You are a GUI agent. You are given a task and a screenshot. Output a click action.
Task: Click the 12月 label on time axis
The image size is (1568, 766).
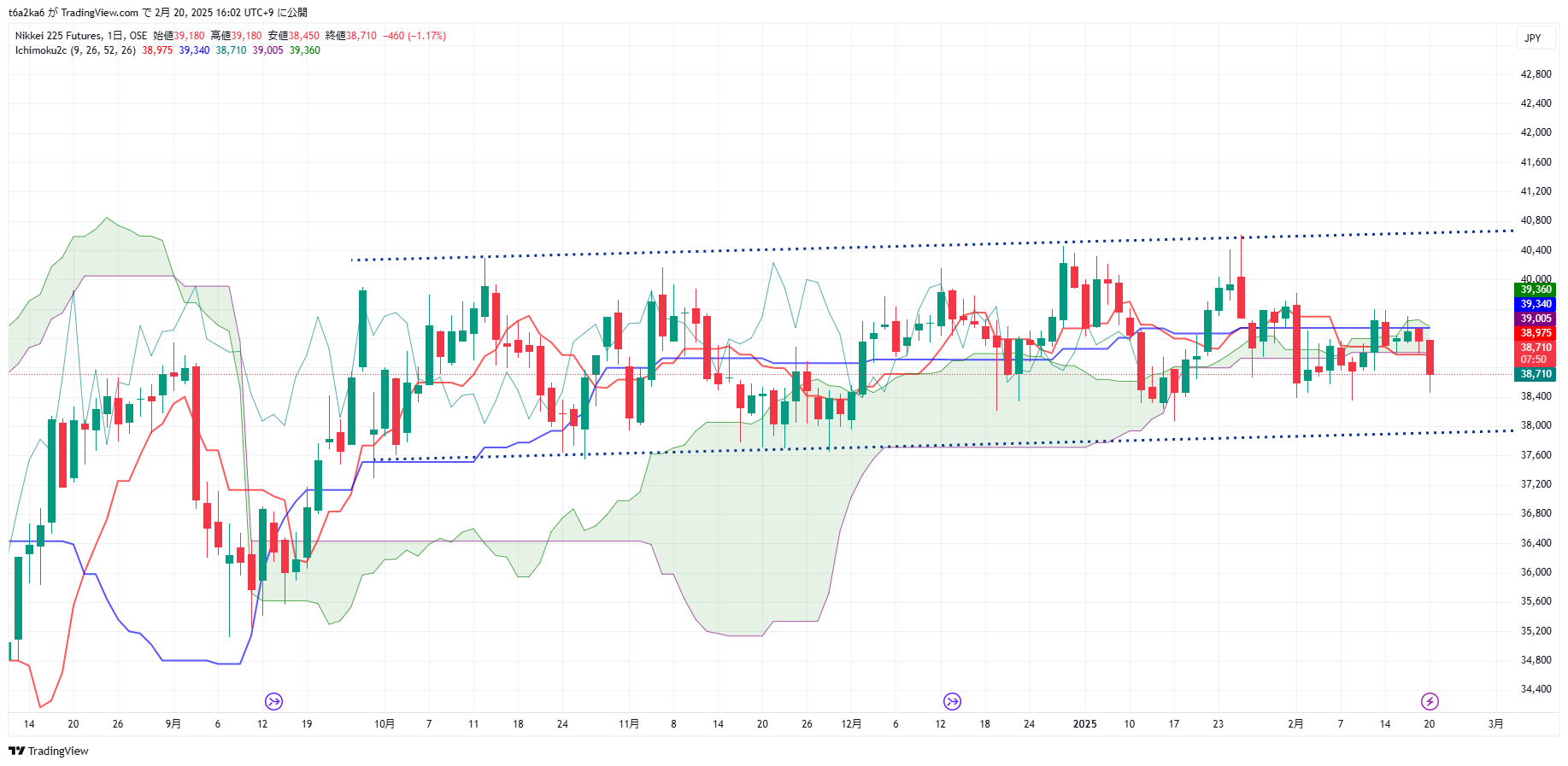851,724
